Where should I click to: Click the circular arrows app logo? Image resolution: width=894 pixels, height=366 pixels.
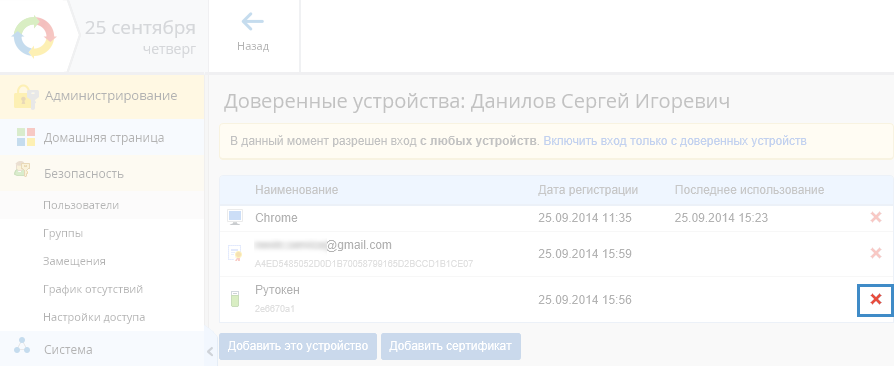[34, 36]
